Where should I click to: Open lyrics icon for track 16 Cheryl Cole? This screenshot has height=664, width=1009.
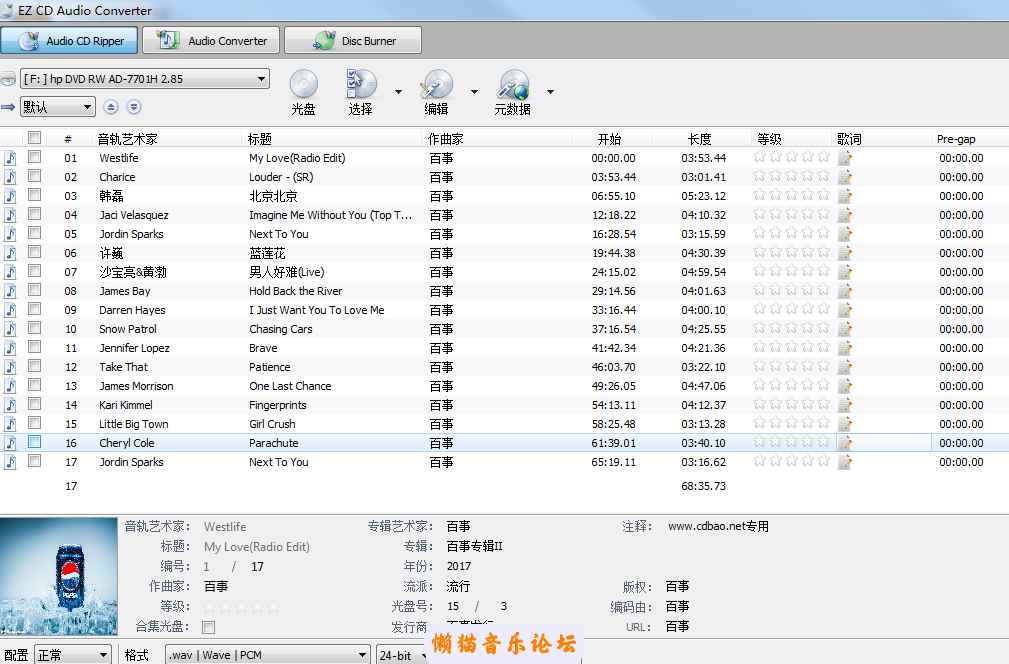click(845, 443)
